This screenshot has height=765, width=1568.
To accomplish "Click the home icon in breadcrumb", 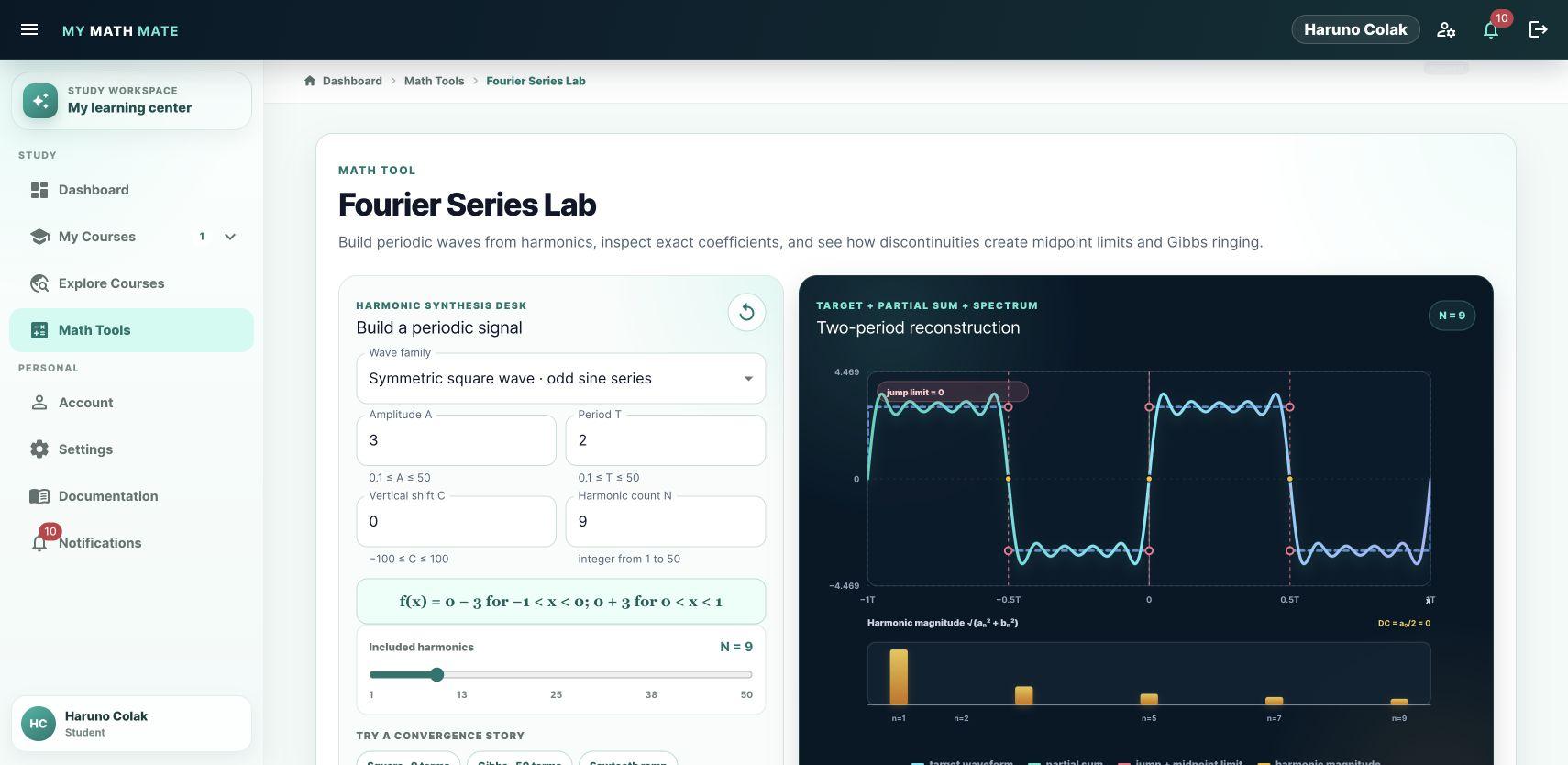I will point(310,81).
